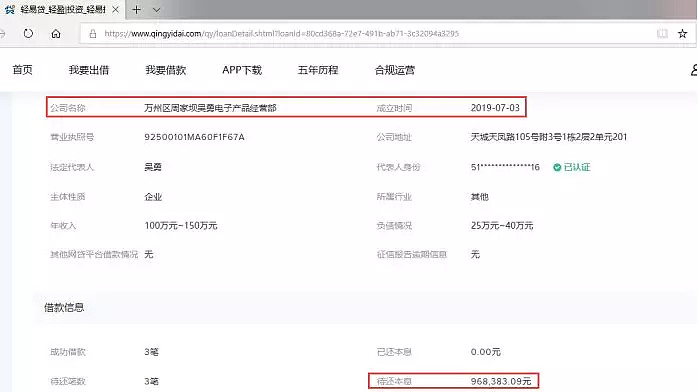Open a new tab with plus icon
698x392 pixels.
pos(137,9)
